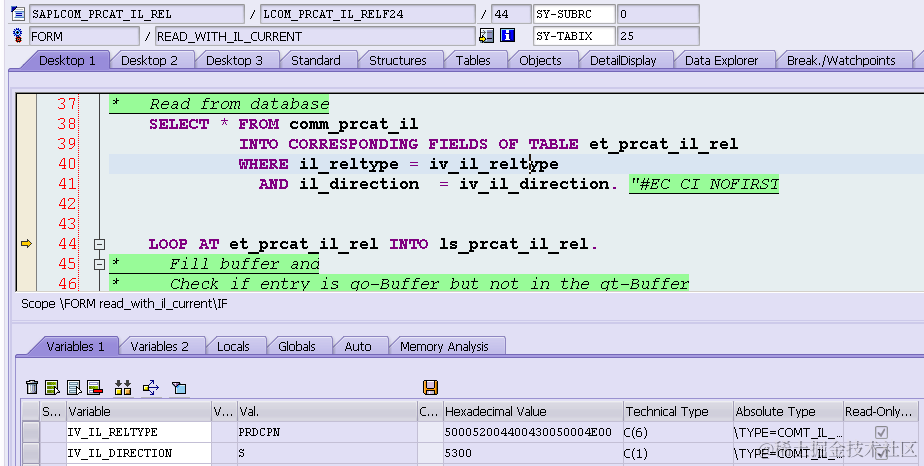Image resolution: width=924 pixels, height=466 pixels.
Task: Delete variables using the trash can icon
Action: point(32,387)
